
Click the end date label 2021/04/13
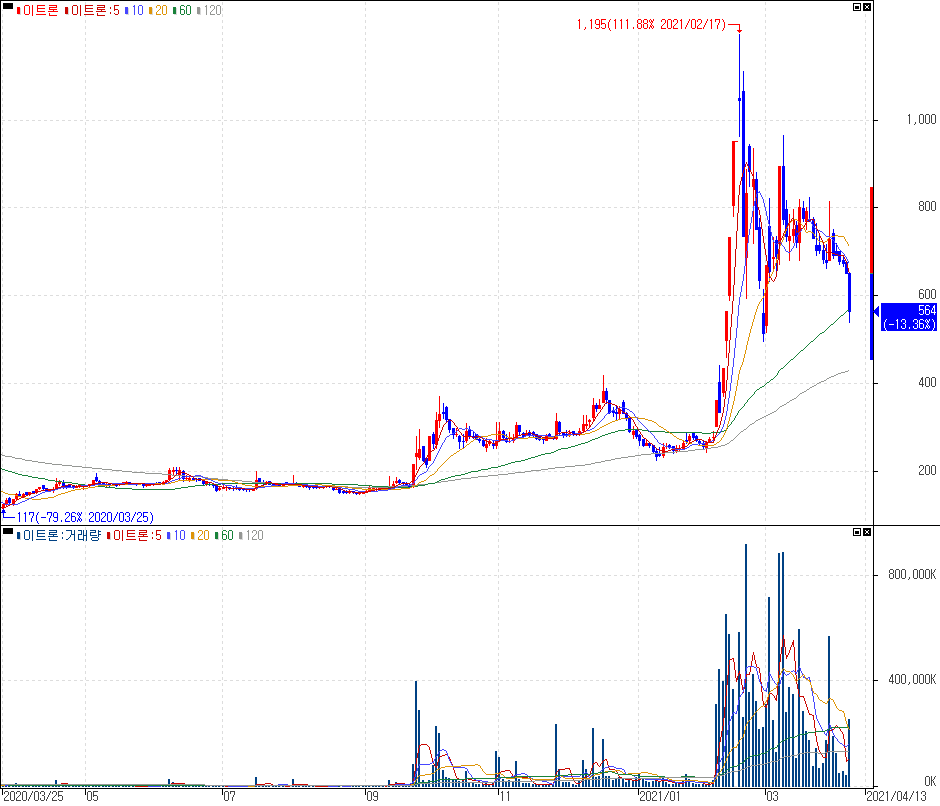(x=897, y=796)
